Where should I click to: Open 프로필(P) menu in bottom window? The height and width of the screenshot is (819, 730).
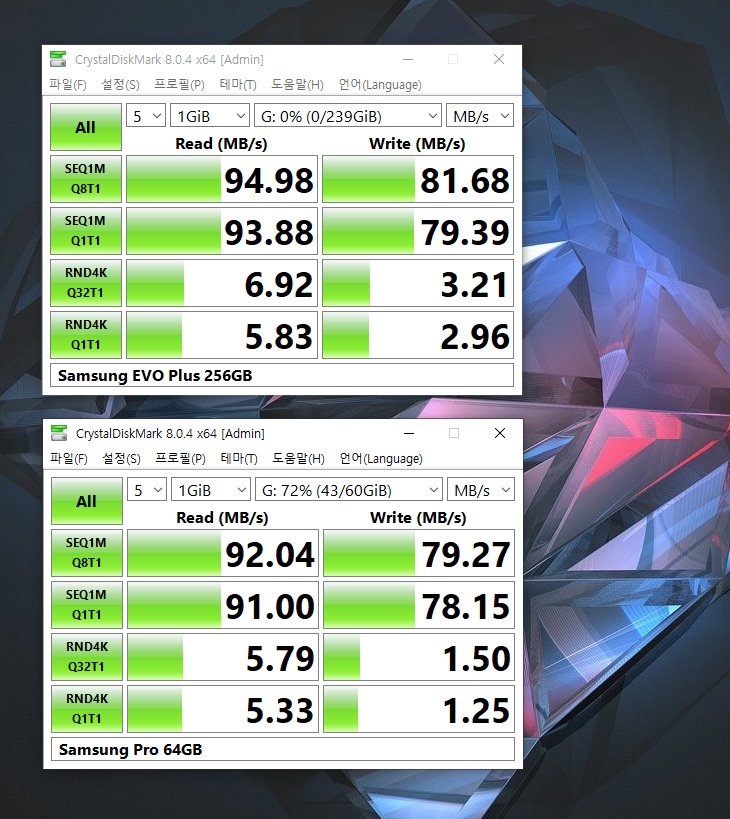[181, 459]
